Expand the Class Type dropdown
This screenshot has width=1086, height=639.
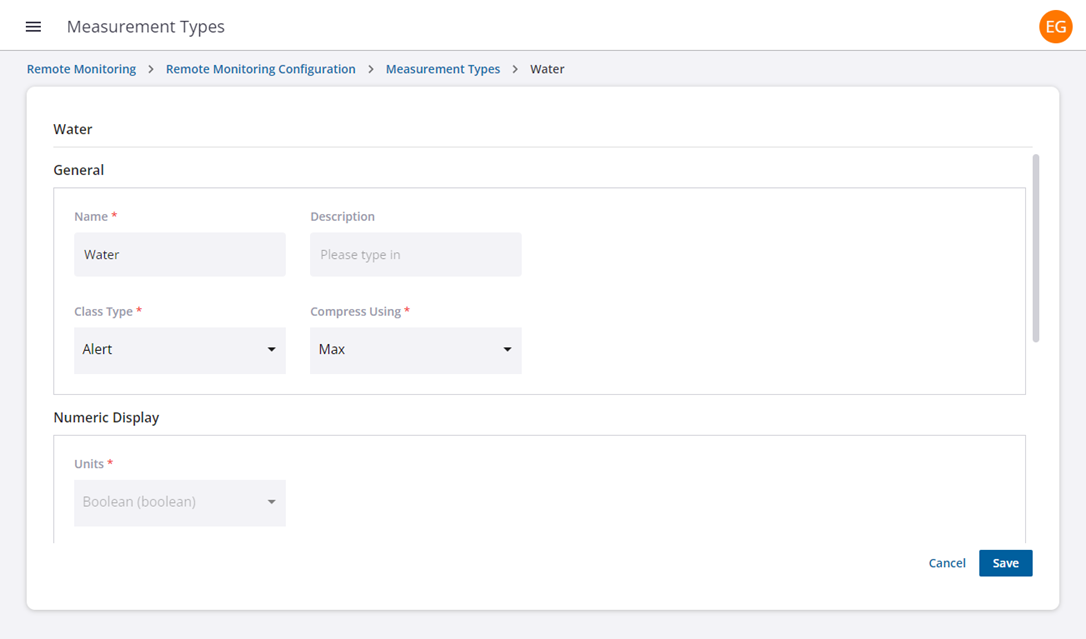point(179,350)
